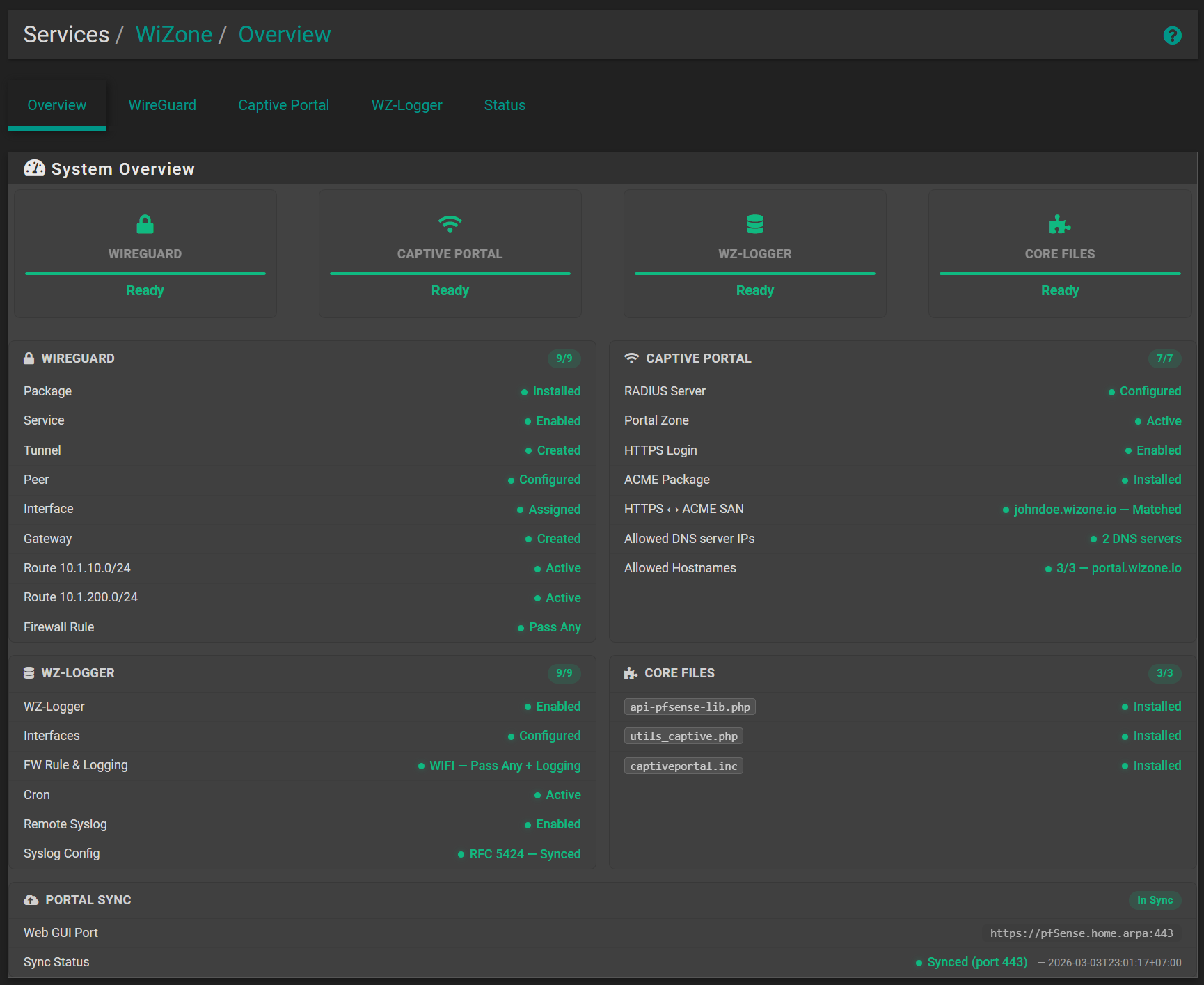Screen dimensions: 1204x985
Task: Click the WZ-Logger database icon card
Action: [x=754, y=224]
